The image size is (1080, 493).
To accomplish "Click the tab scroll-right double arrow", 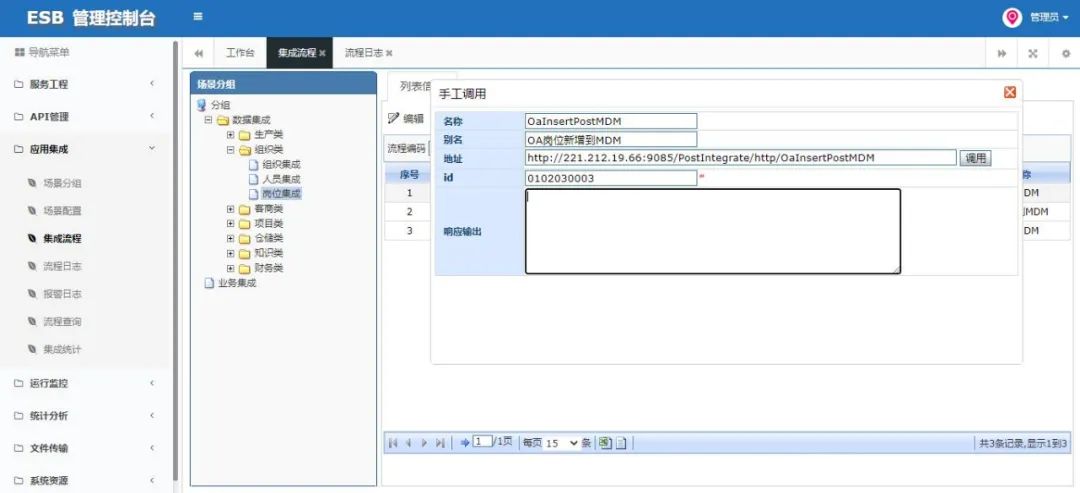I will (1001, 53).
